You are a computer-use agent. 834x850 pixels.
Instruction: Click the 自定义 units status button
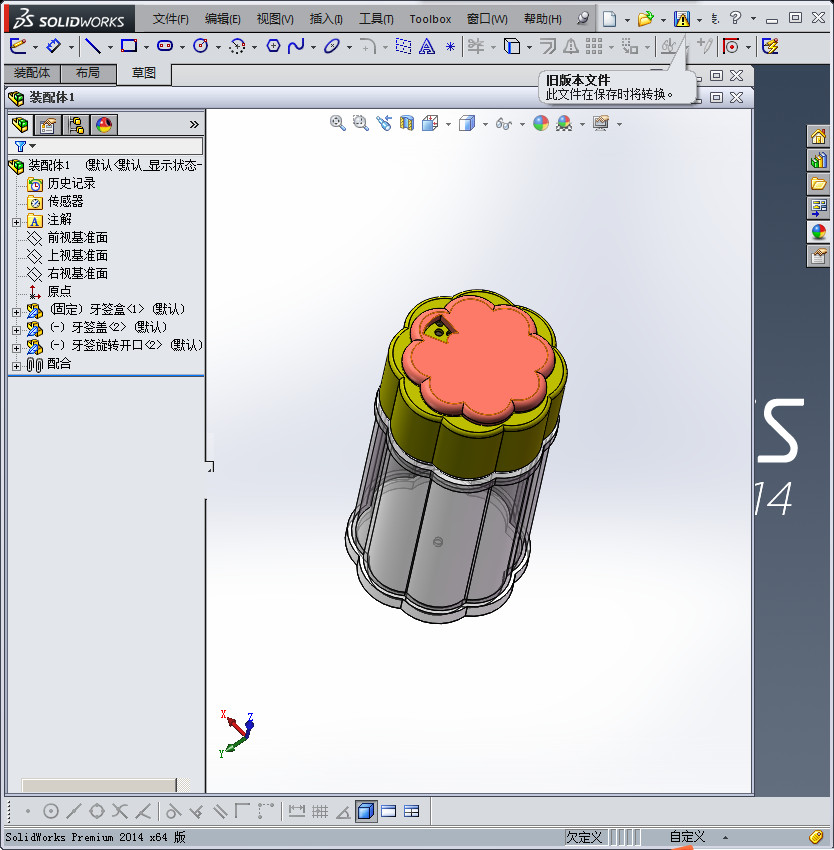coord(687,836)
